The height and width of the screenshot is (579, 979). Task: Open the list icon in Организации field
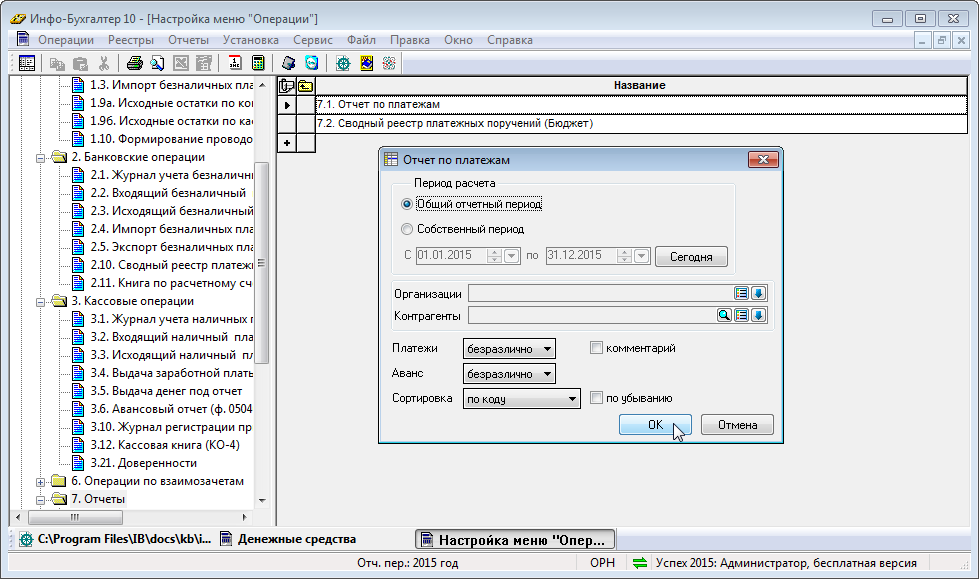tap(741, 293)
